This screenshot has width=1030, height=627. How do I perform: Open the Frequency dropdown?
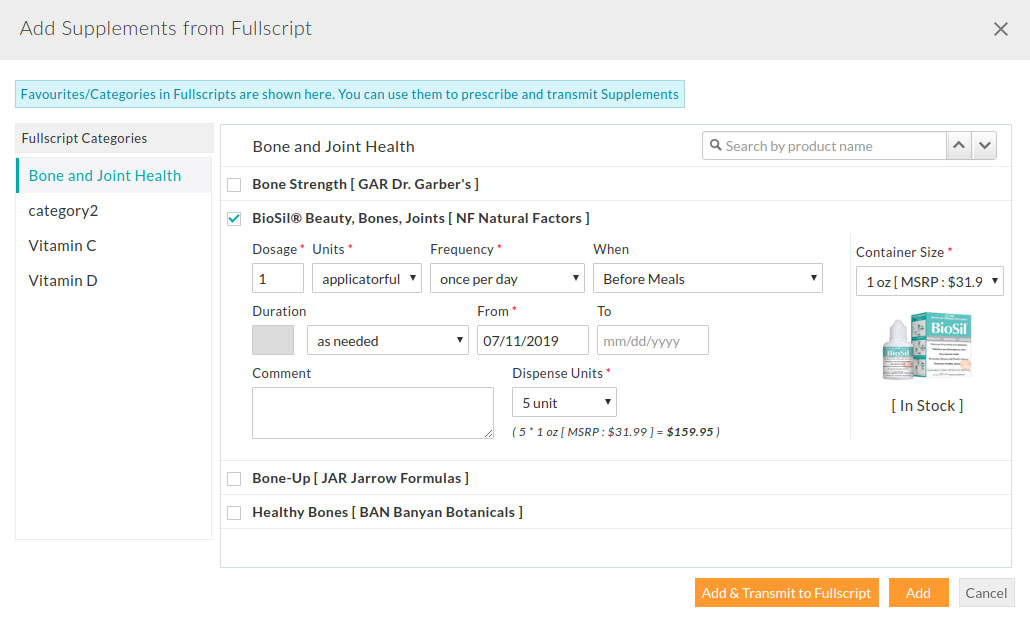507,278
